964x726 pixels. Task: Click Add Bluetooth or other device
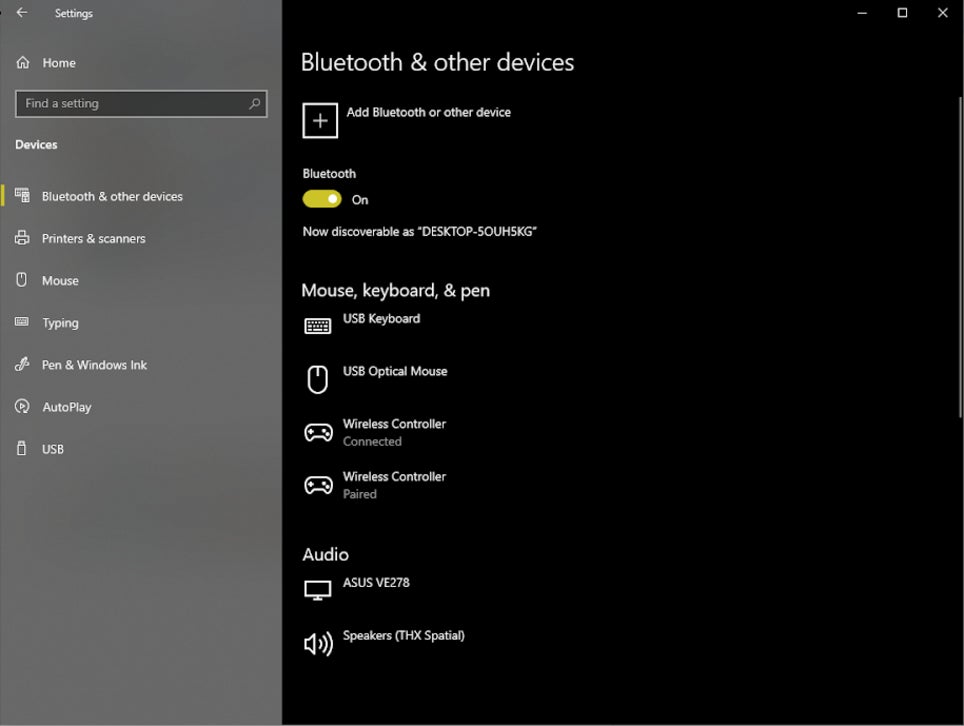[x=406, y=120]
